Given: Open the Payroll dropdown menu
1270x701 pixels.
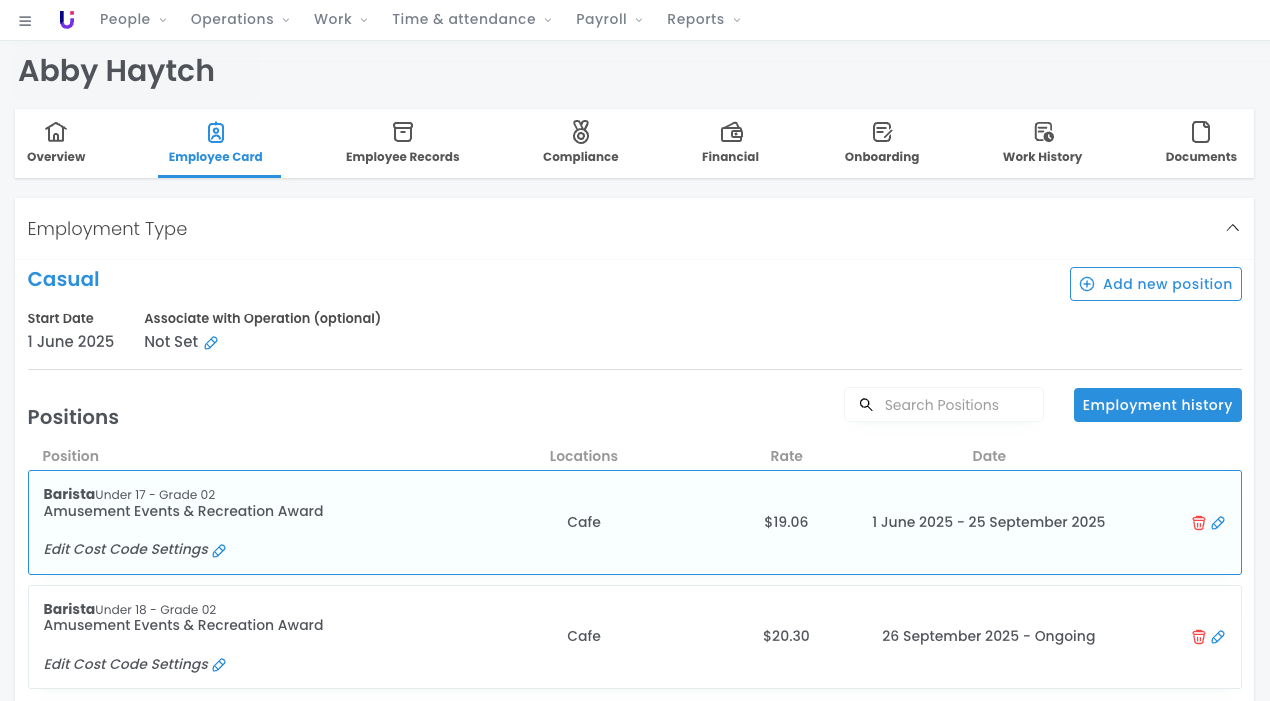Looking at the screenshot, I should (x=609, y=20).
